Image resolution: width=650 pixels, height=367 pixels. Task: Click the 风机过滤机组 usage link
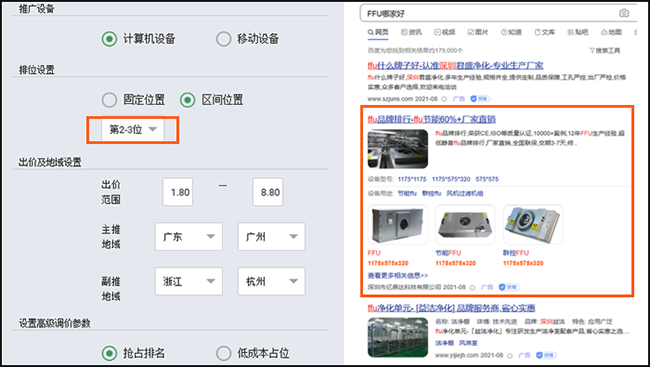[465, 194]
